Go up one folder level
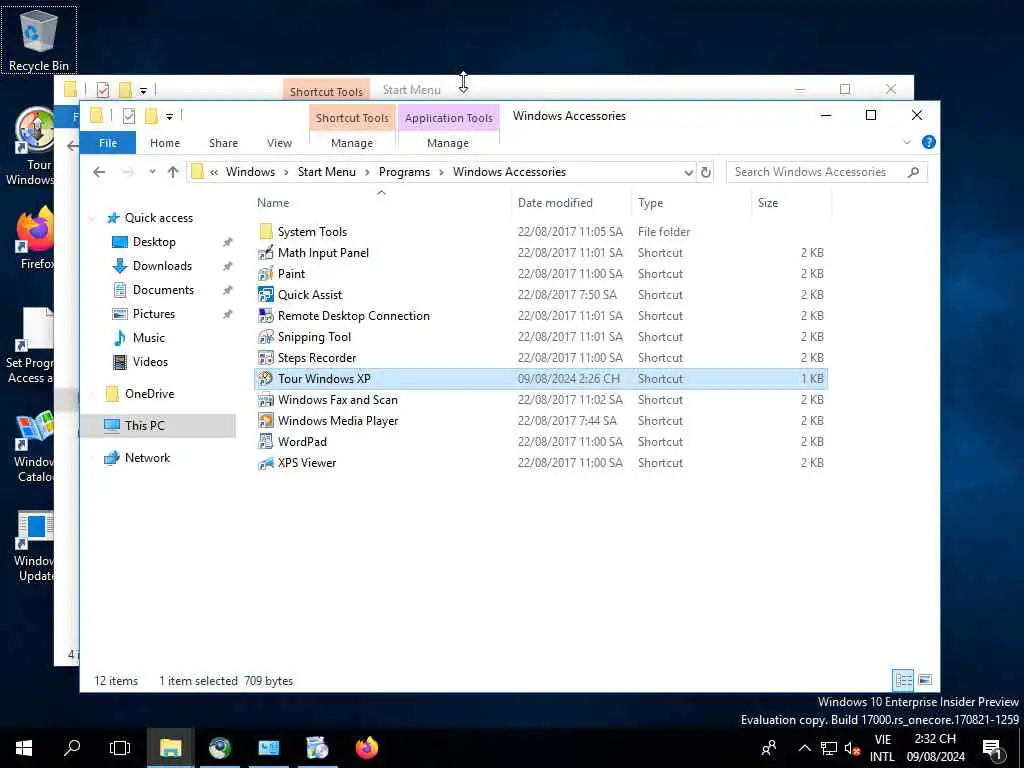The width and height of the screenshot is (1024, 768). (x=172, y=172)
